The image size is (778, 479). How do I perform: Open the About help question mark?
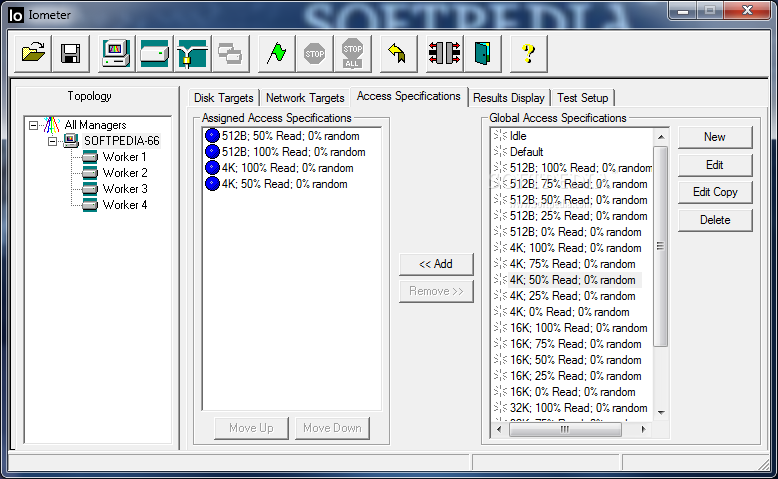click(x=528, y=54)
